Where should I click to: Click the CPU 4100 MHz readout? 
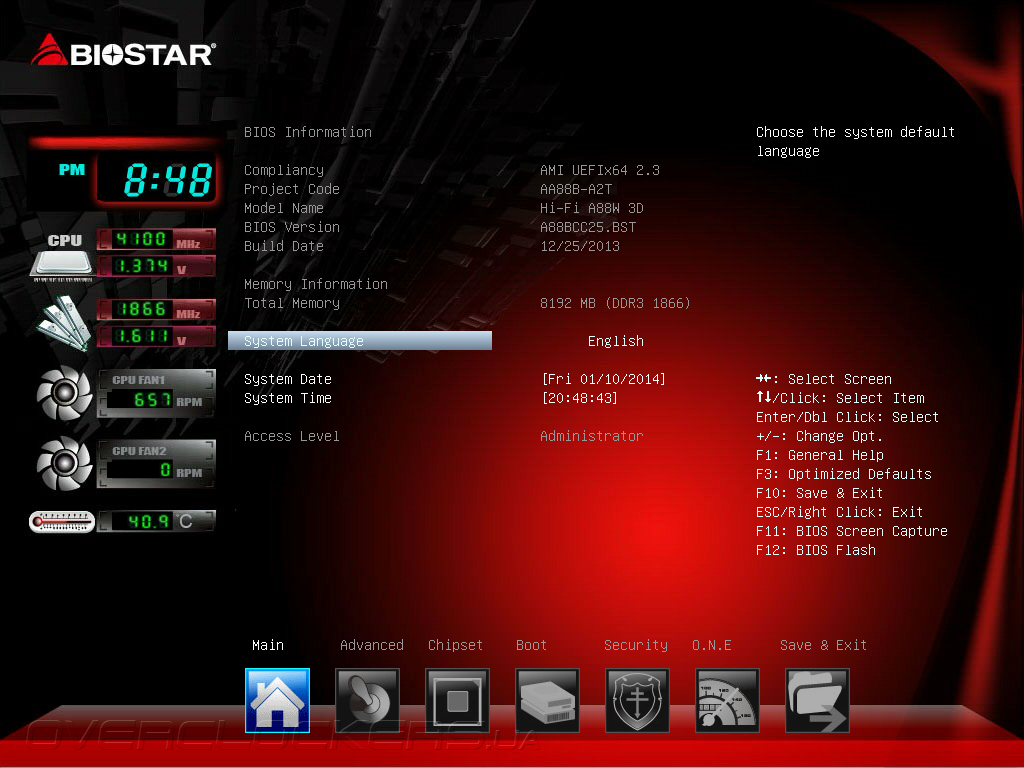tap(156, 240)
